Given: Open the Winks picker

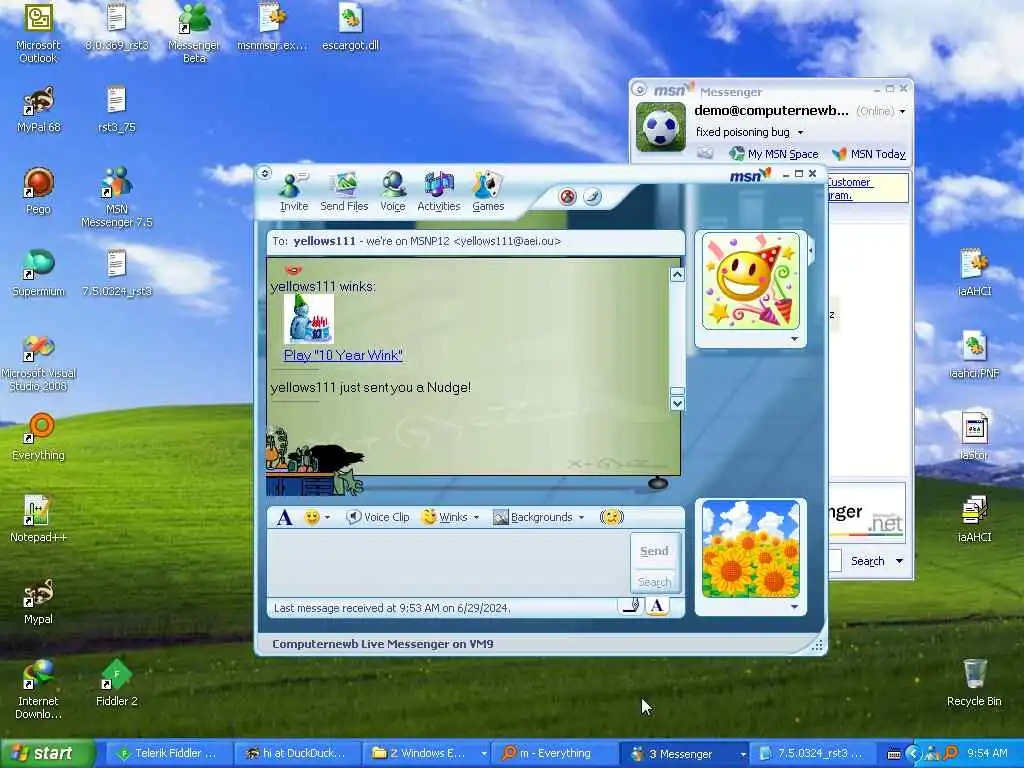Looking at the screenshot, I should click(445, 517).
